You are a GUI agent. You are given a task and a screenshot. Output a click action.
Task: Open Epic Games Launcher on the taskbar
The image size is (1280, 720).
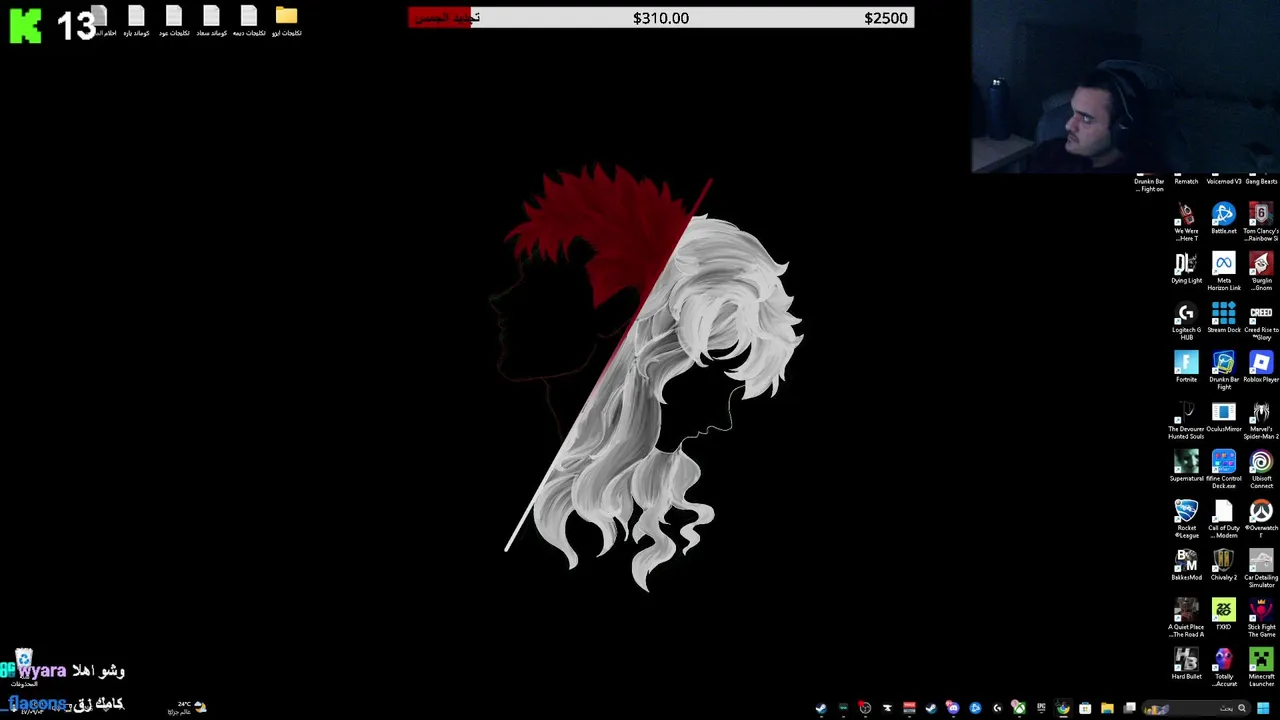click(x=1041, y=708)
